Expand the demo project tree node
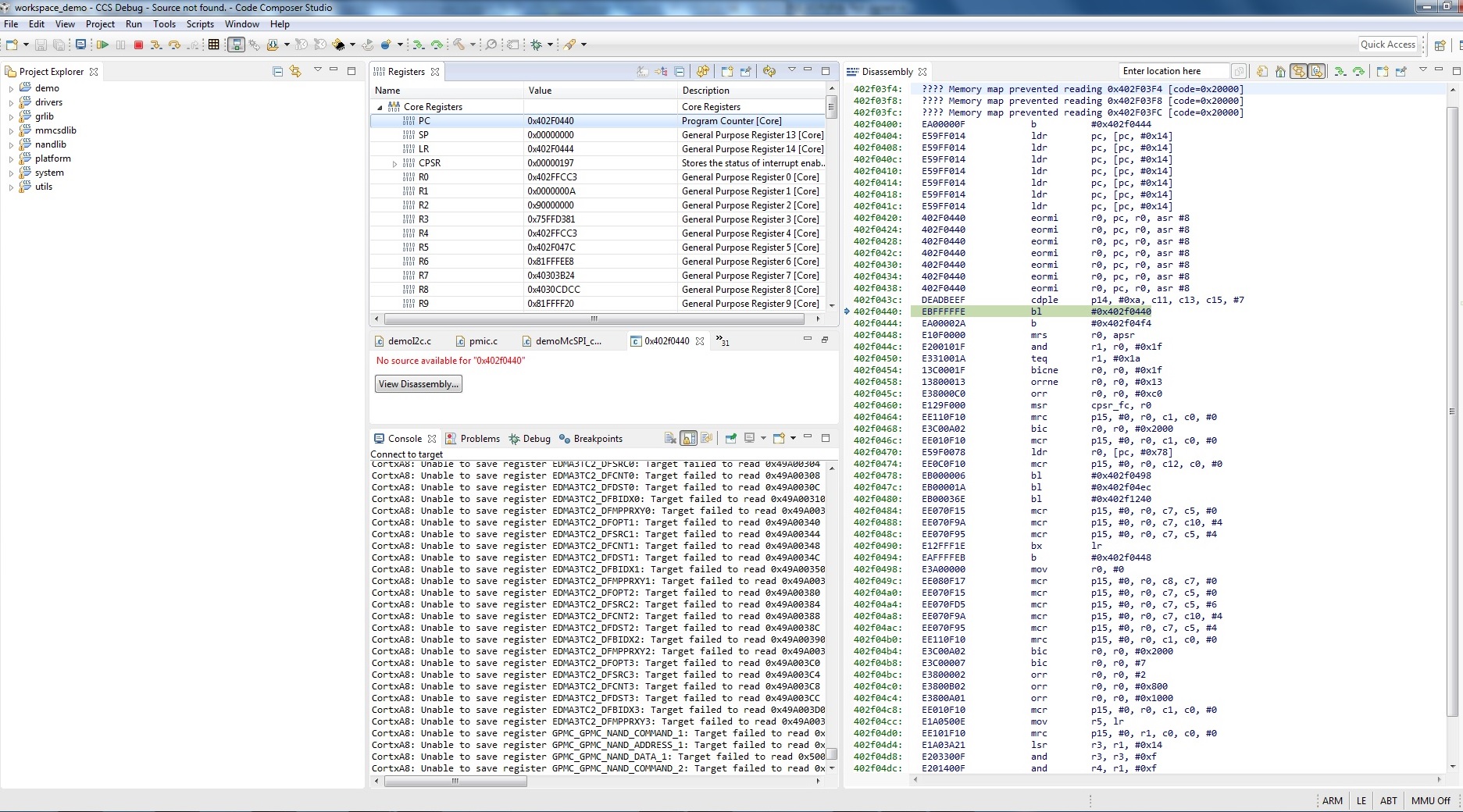Screen dimensions: 1463x812 tap(11, 88)
